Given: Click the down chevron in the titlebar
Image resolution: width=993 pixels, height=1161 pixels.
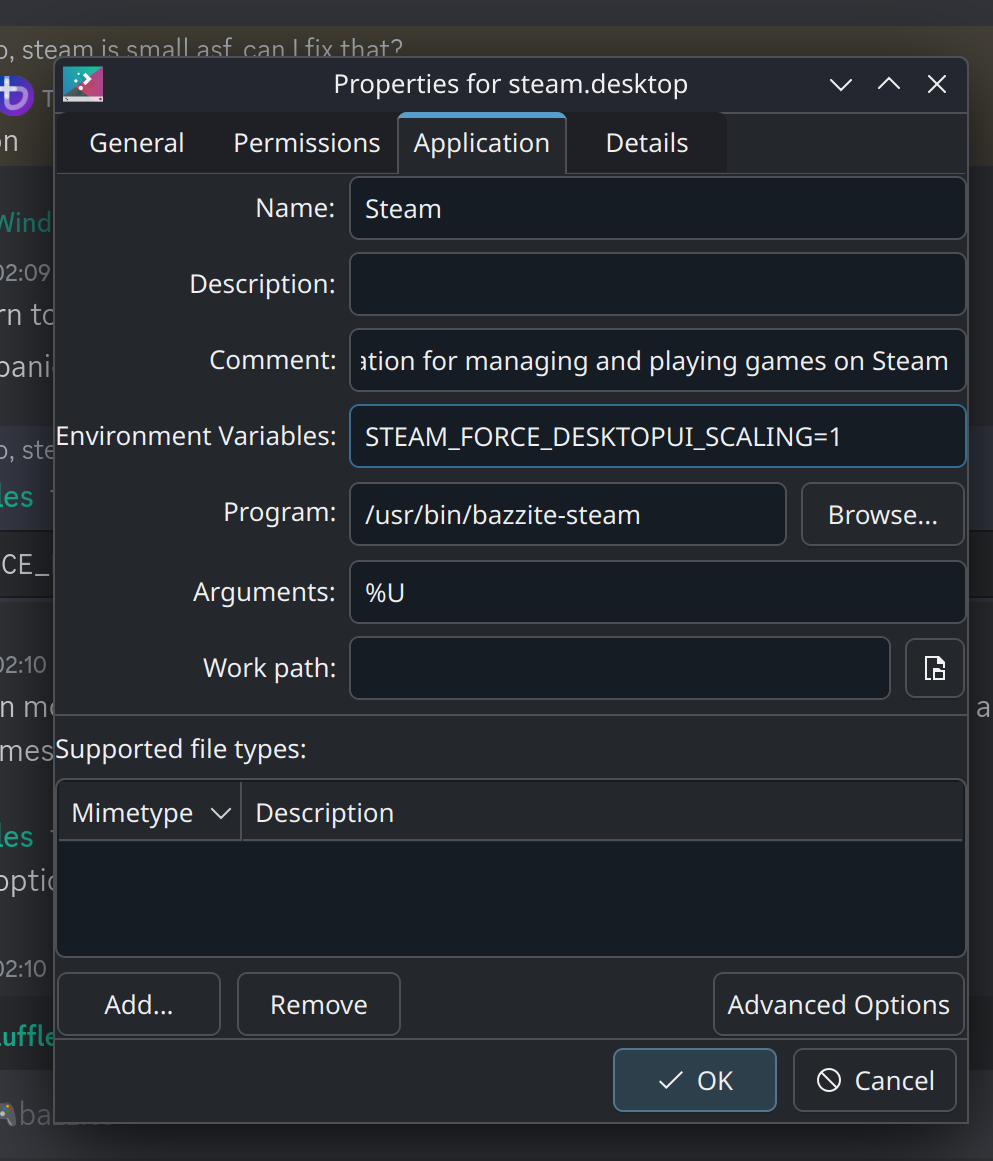Looking at the screenshot, I should [840, 84].
